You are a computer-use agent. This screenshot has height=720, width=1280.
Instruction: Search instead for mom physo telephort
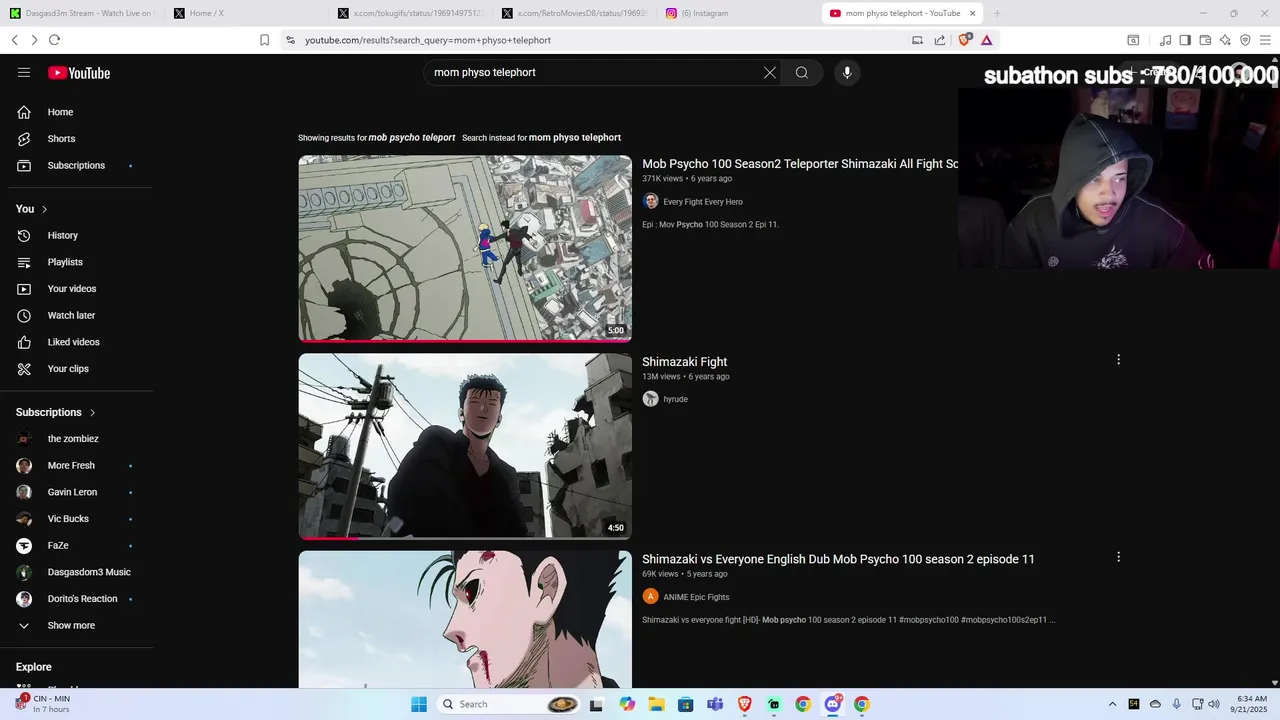575,138
